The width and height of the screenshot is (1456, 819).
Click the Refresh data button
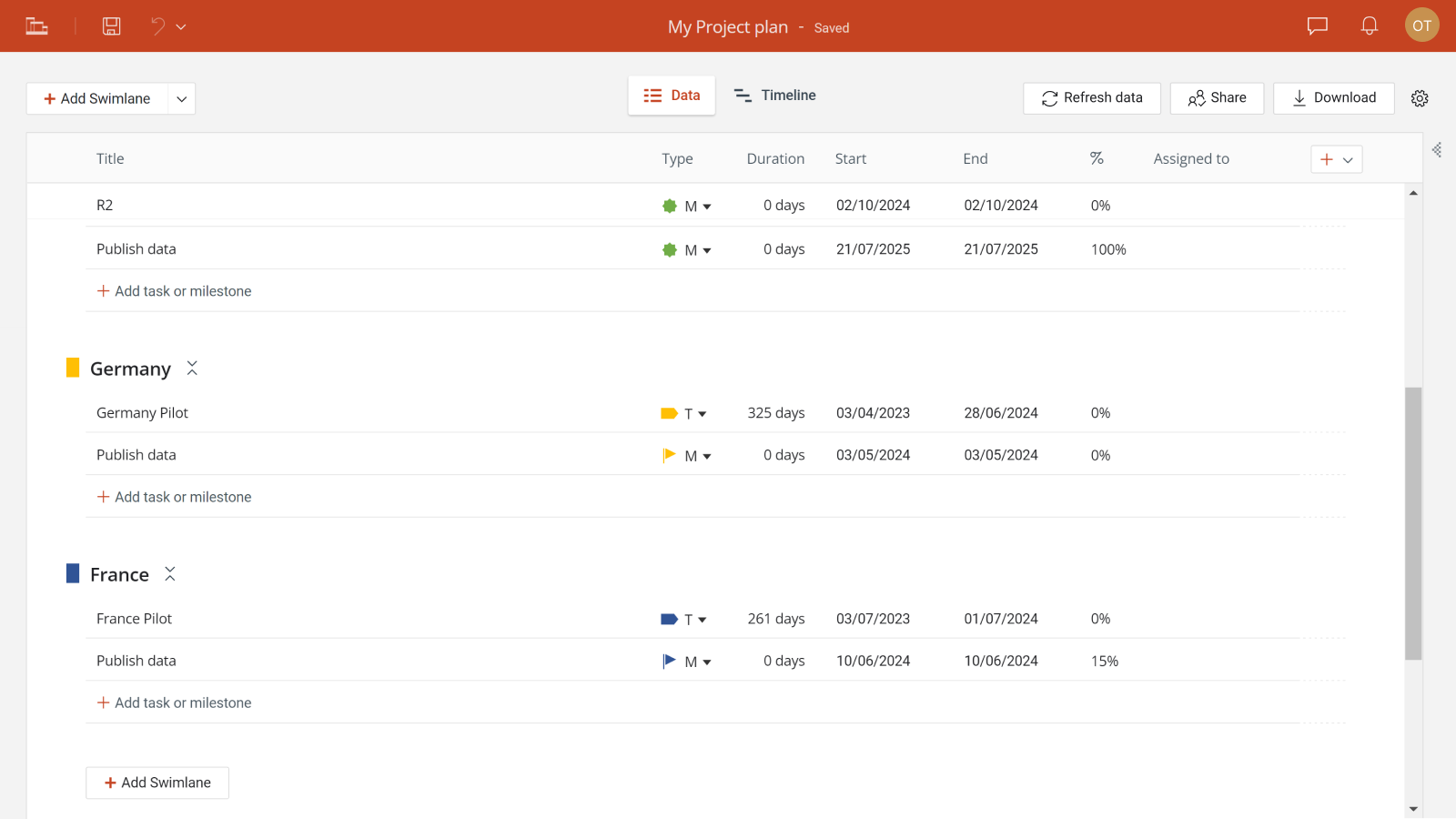click(x=1092, y=97)
